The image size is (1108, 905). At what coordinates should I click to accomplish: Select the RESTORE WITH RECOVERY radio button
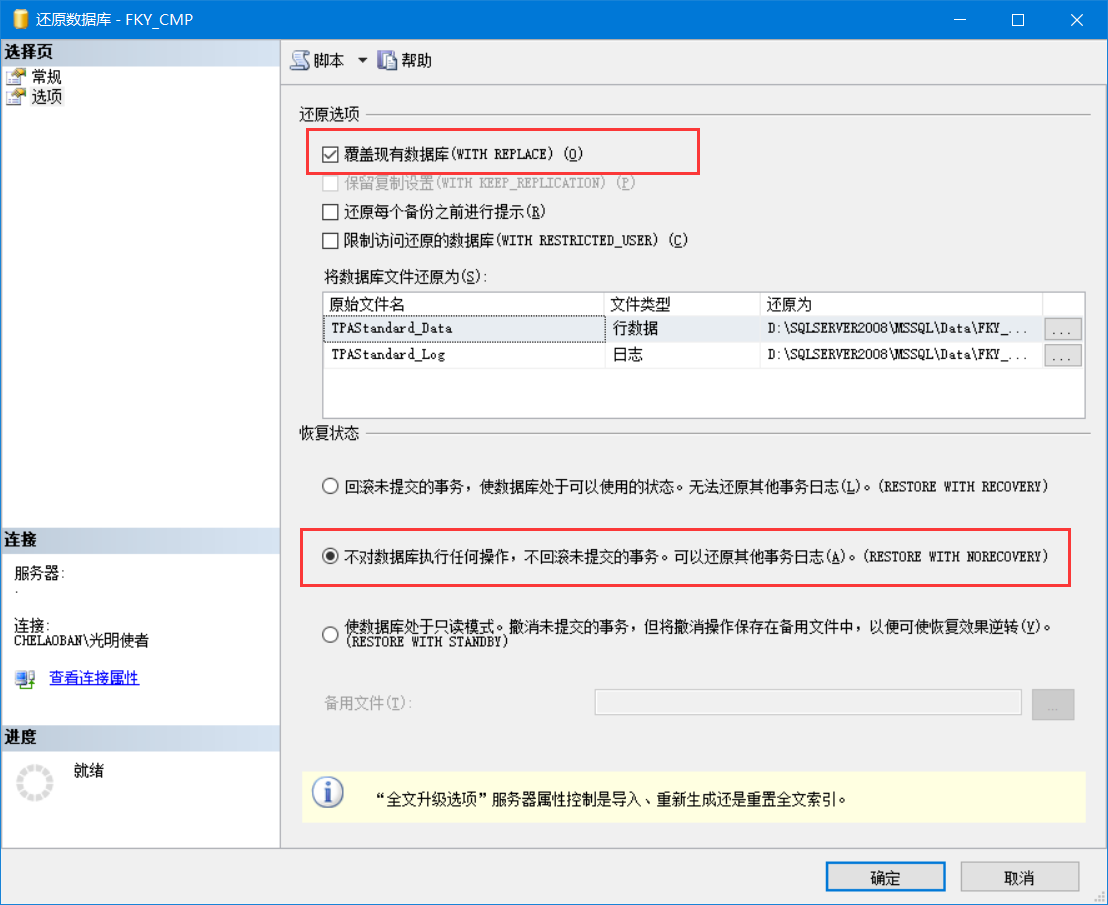[x=330, y=485]
